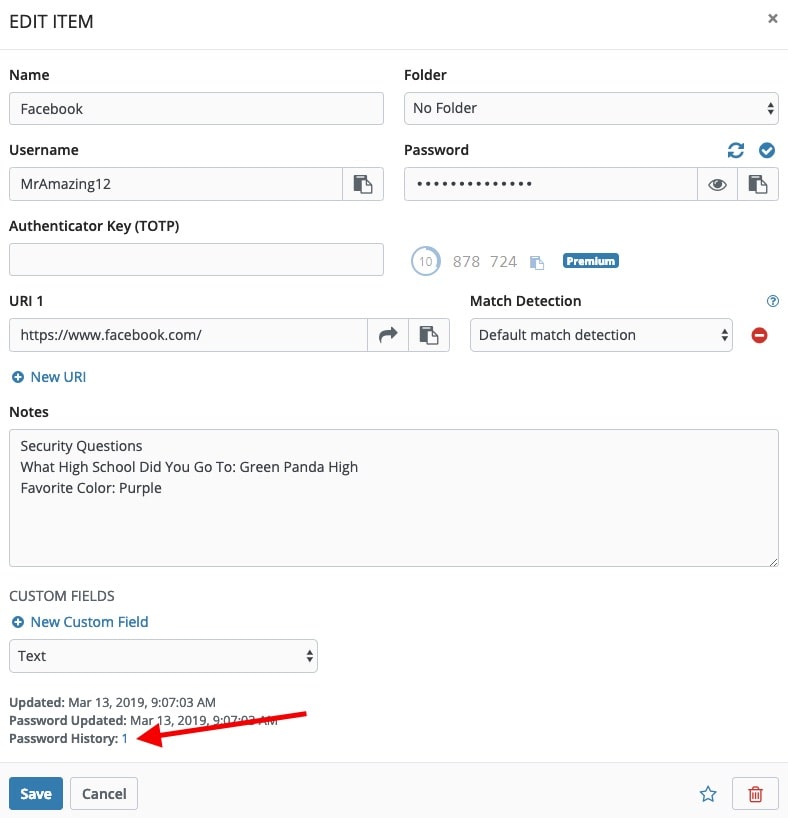Viewport: 788px width, 818px height.
Task: Click the Premium badge
Action: point(590,261)
